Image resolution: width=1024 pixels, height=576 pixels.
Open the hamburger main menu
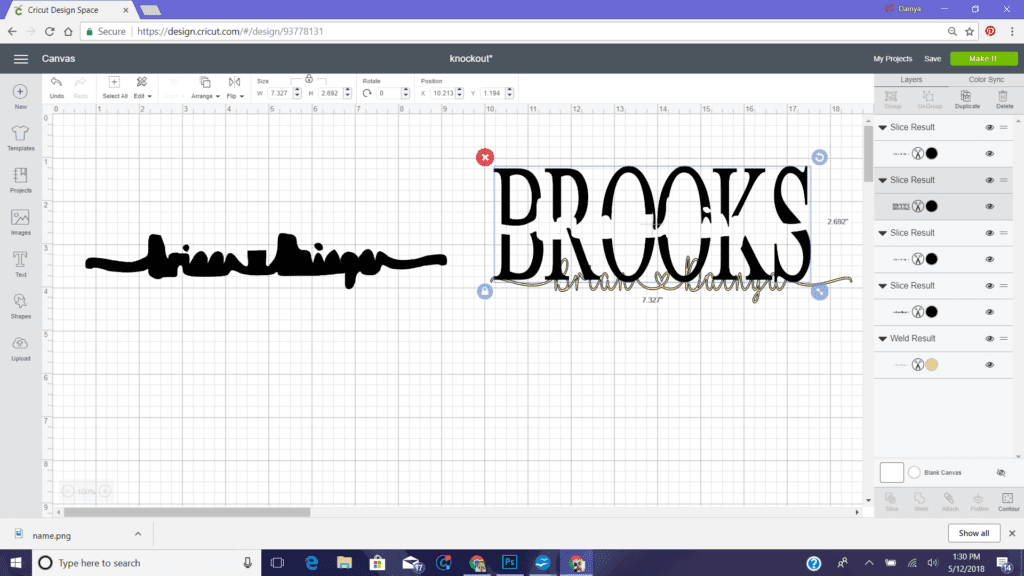21,59
